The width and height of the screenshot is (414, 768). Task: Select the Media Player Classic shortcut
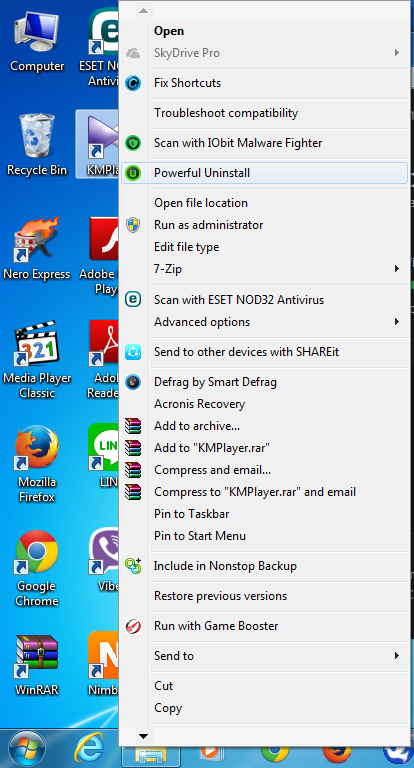point(37,360)
